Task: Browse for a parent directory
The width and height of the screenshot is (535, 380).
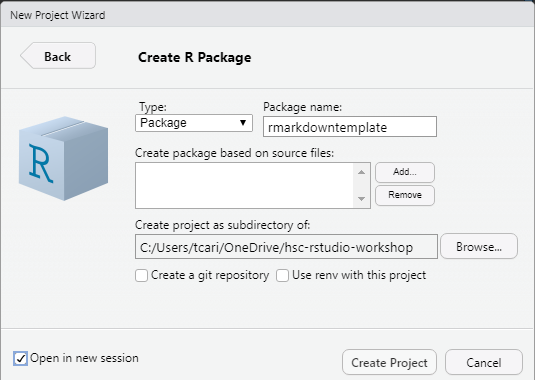Action: point(479,246)
